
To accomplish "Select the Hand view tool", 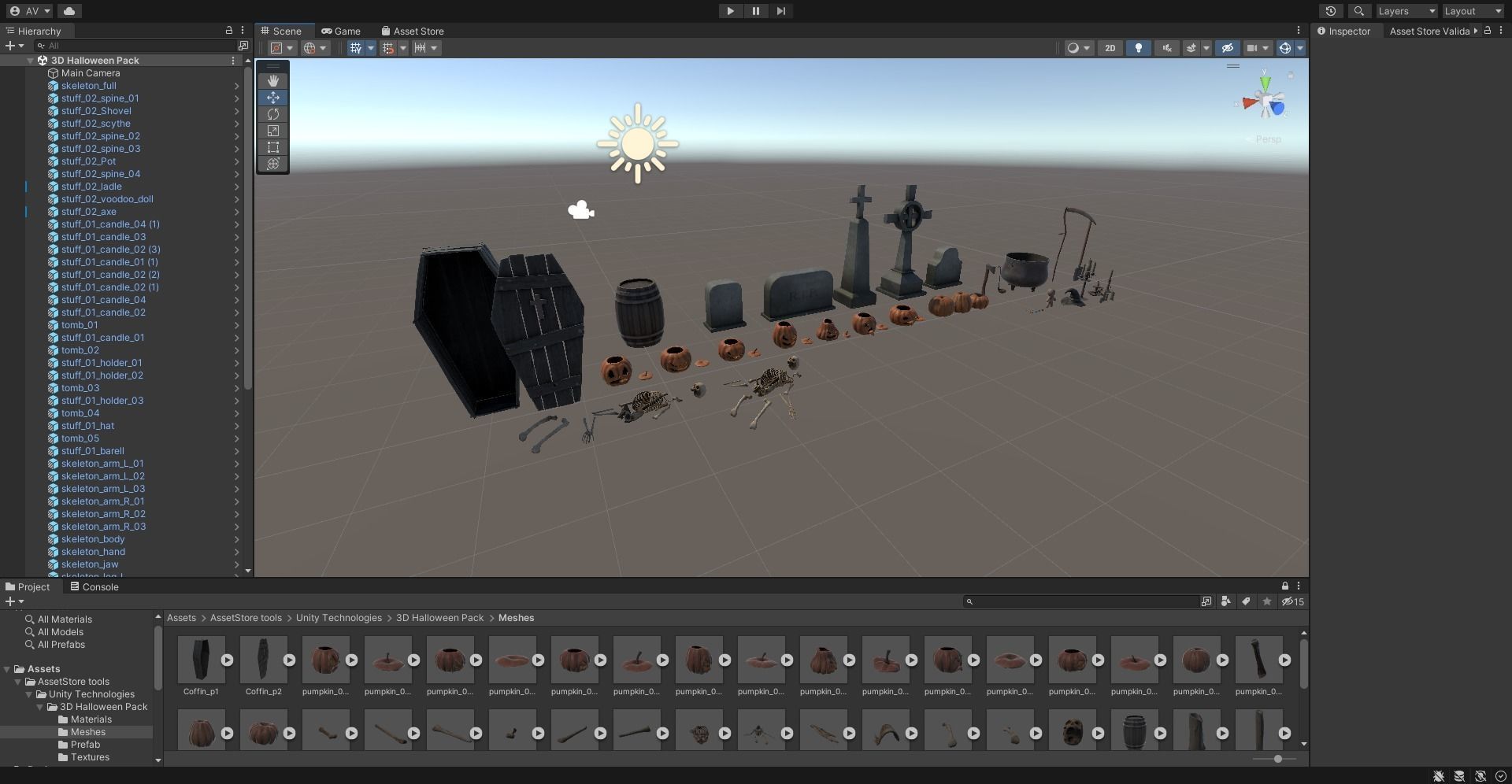I will pyautogui.click(x=273, y=81).
